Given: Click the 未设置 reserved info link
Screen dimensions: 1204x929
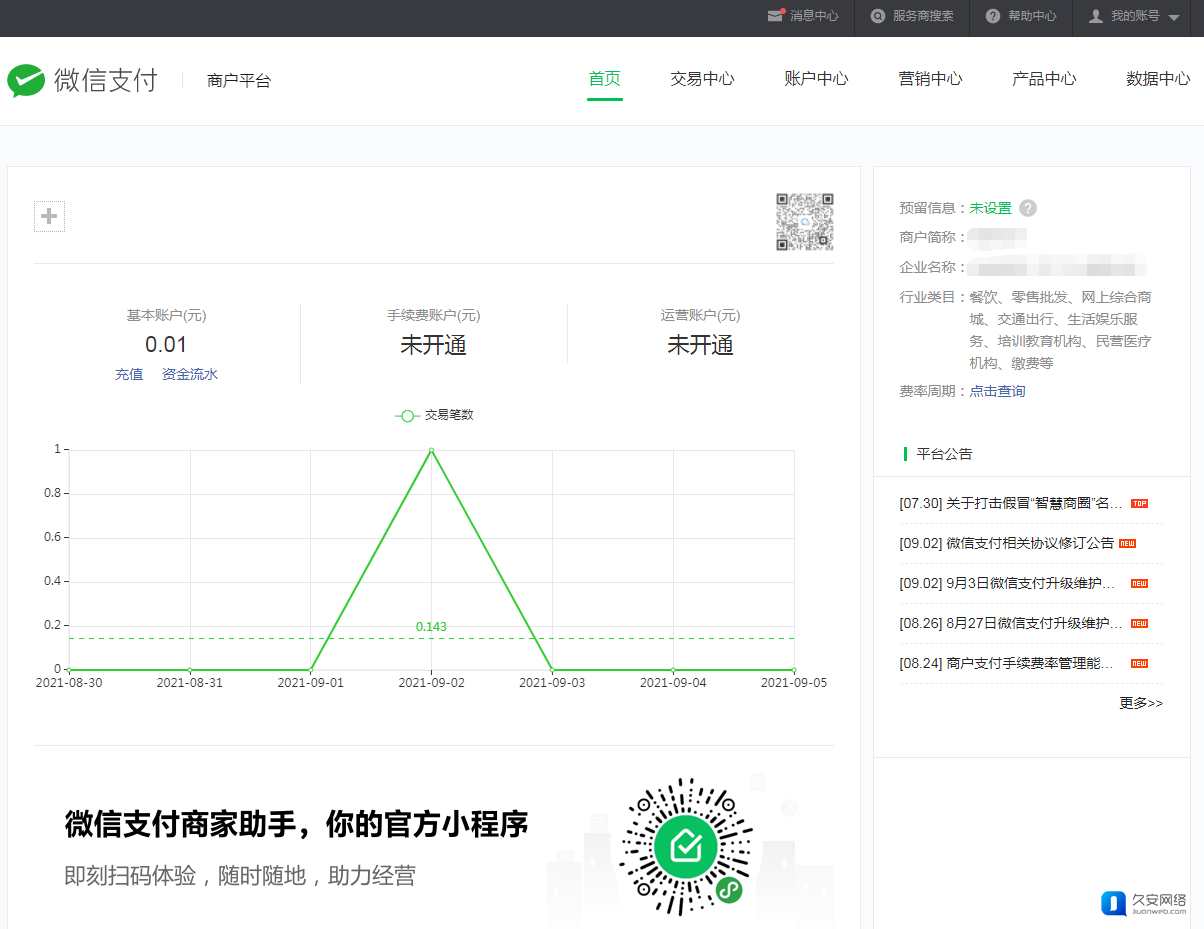Looking at the screenshot, I should pyautogui.click(x=991, y=208).
